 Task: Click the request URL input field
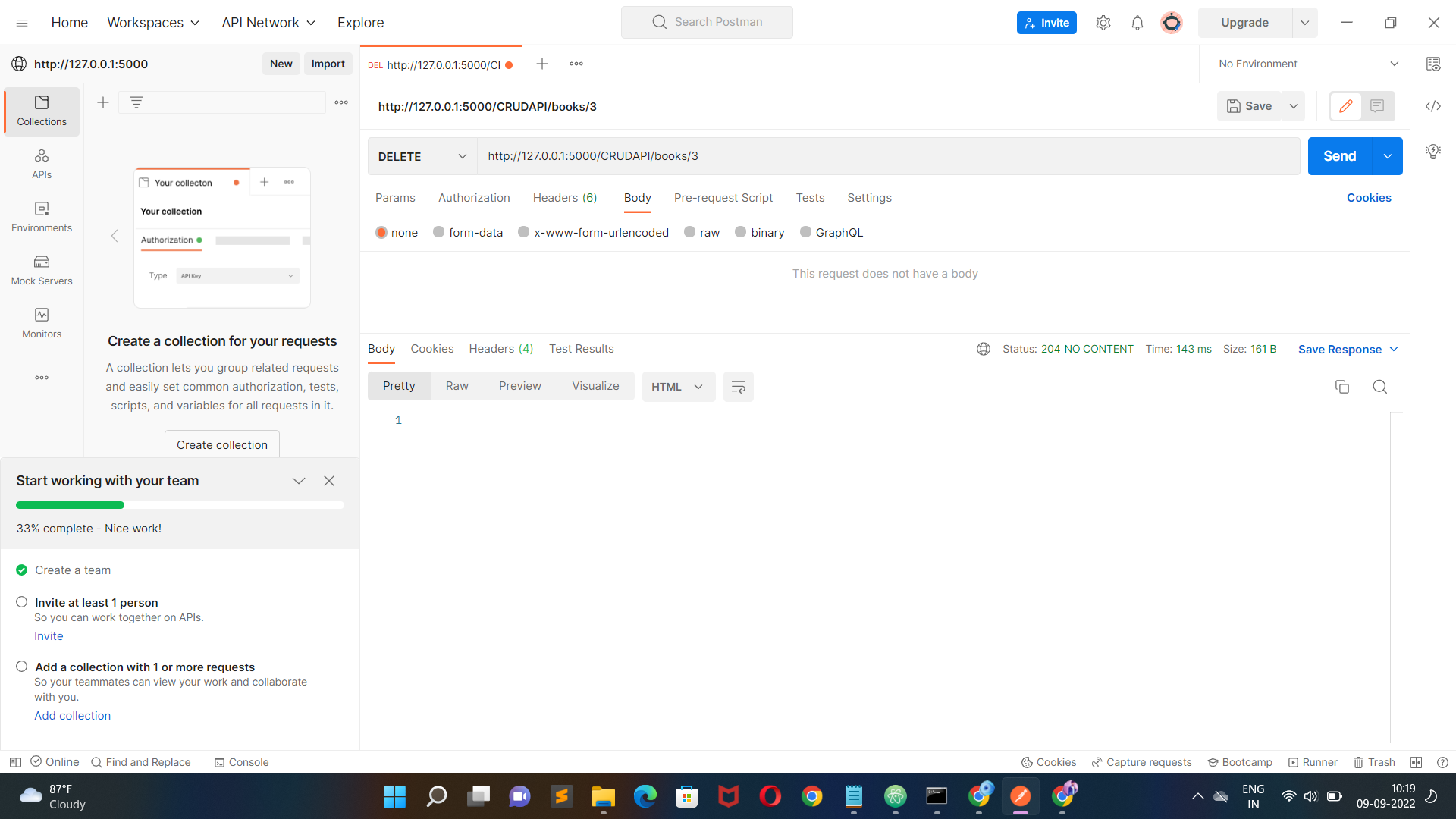(x=834, y=156)
